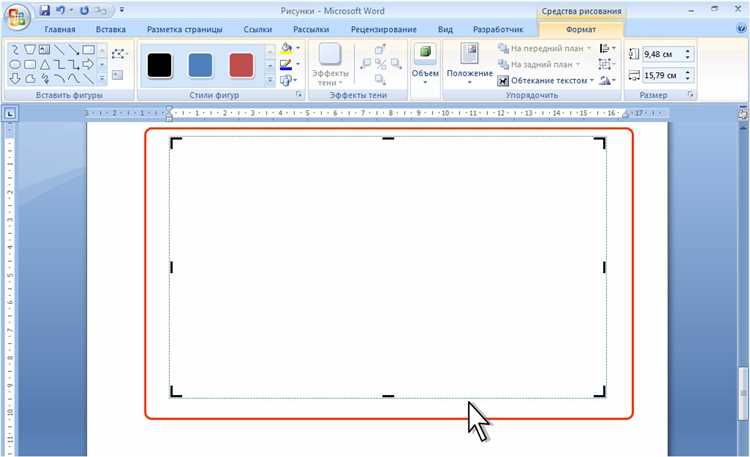The image size is (750, 457).
Task: Click the vertical scrollbar thumb
Action: pos(743,392)
